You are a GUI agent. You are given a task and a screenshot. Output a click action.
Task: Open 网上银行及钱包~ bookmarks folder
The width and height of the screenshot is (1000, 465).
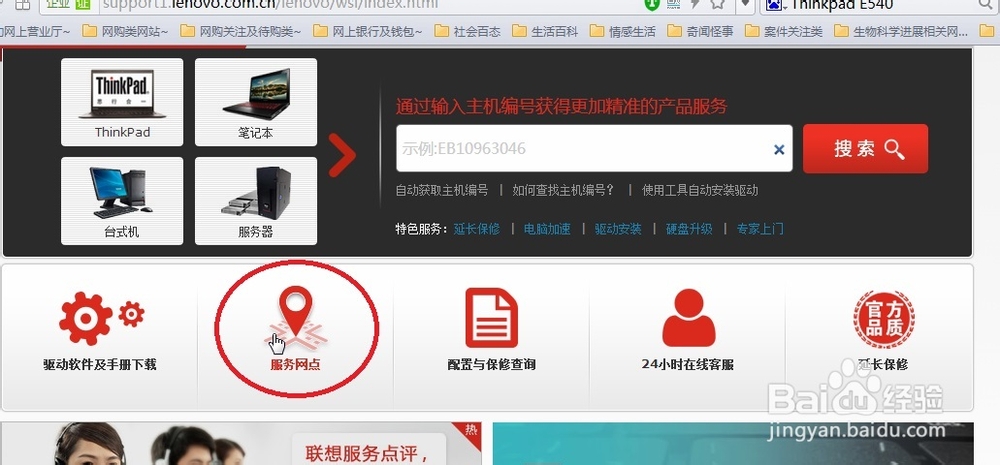[x=368, y=31]
